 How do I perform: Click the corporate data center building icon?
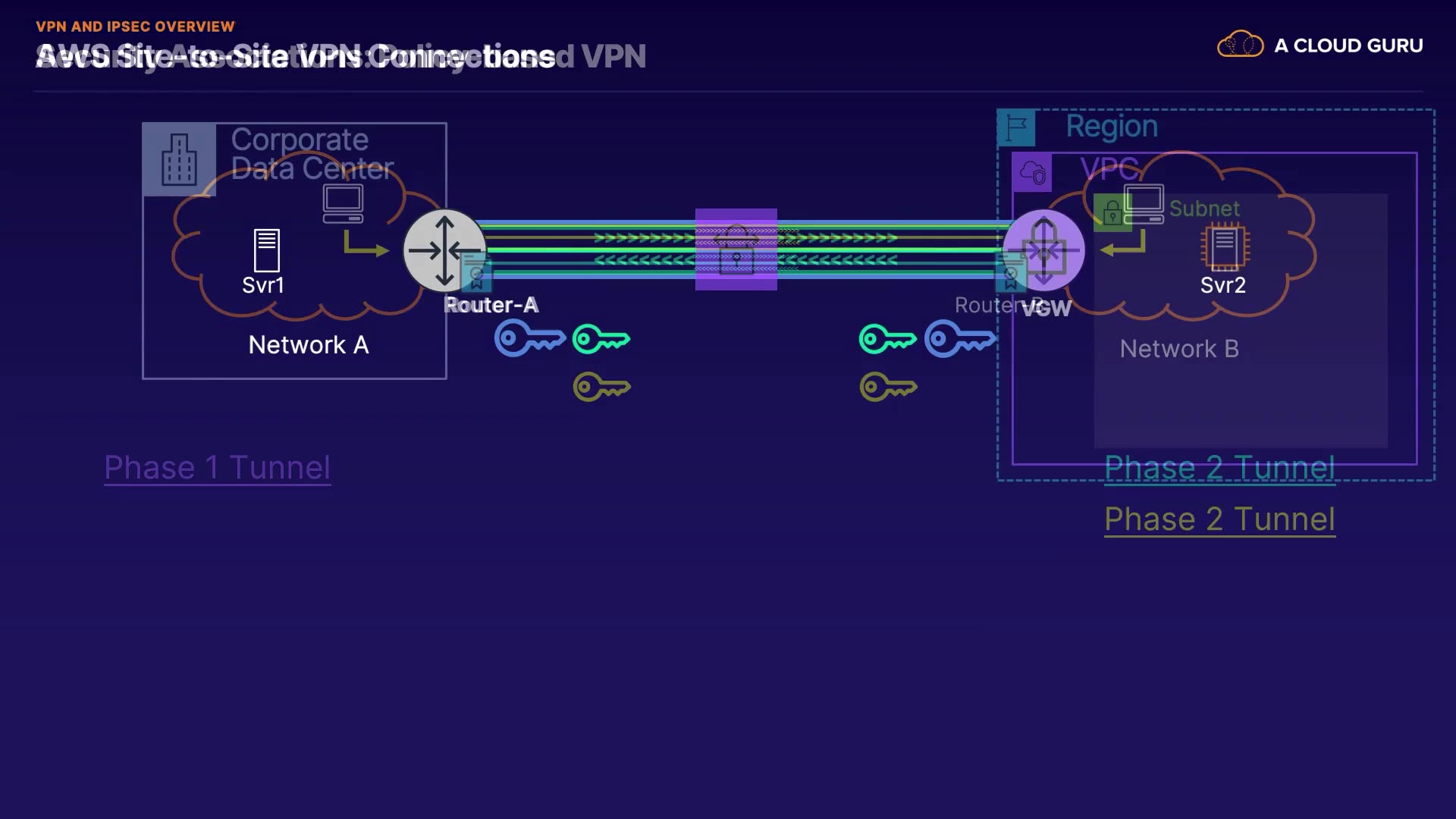click(x=179, y=160)
